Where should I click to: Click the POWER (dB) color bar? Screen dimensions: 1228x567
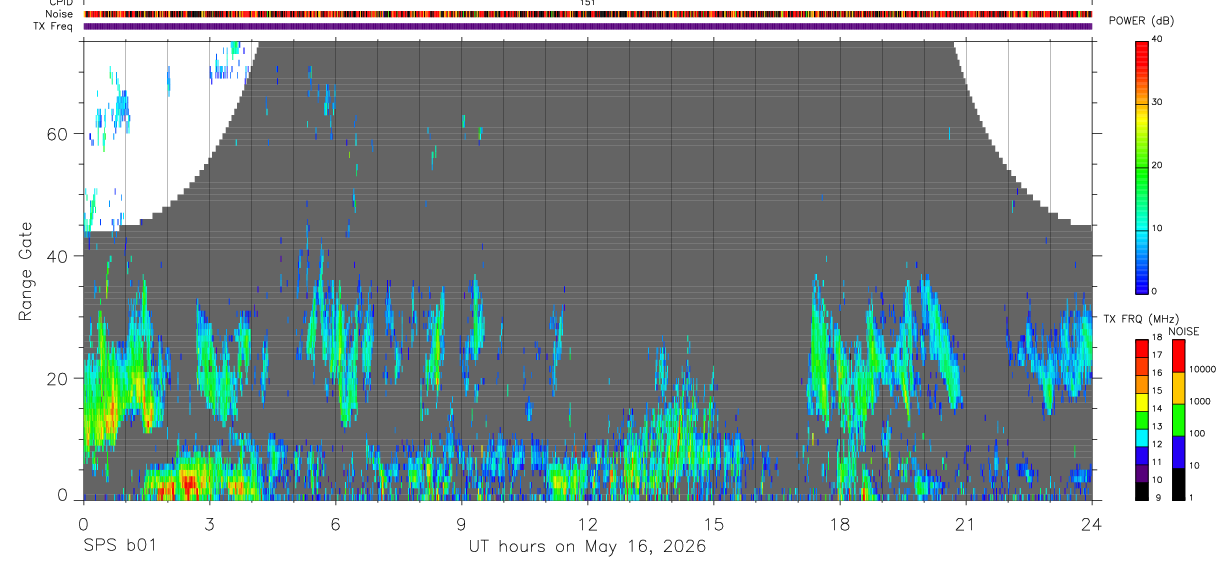click(1142, 166)
